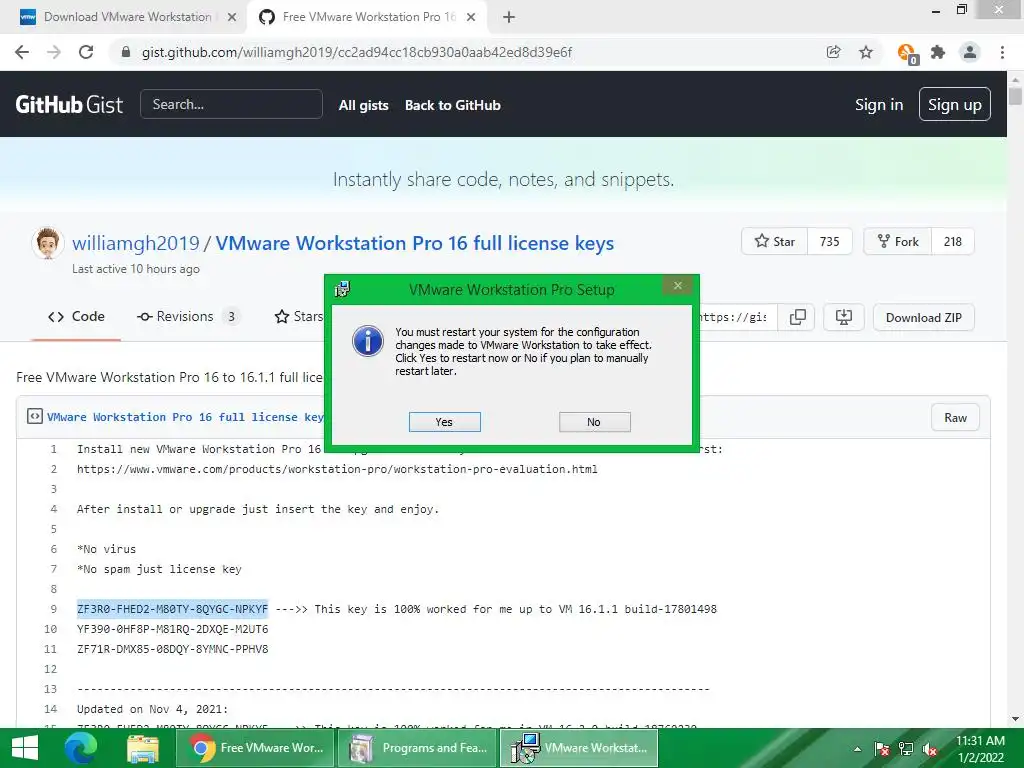Click No in the VMware Setup dialog
1024x768 pixels.
pos(594,422)
